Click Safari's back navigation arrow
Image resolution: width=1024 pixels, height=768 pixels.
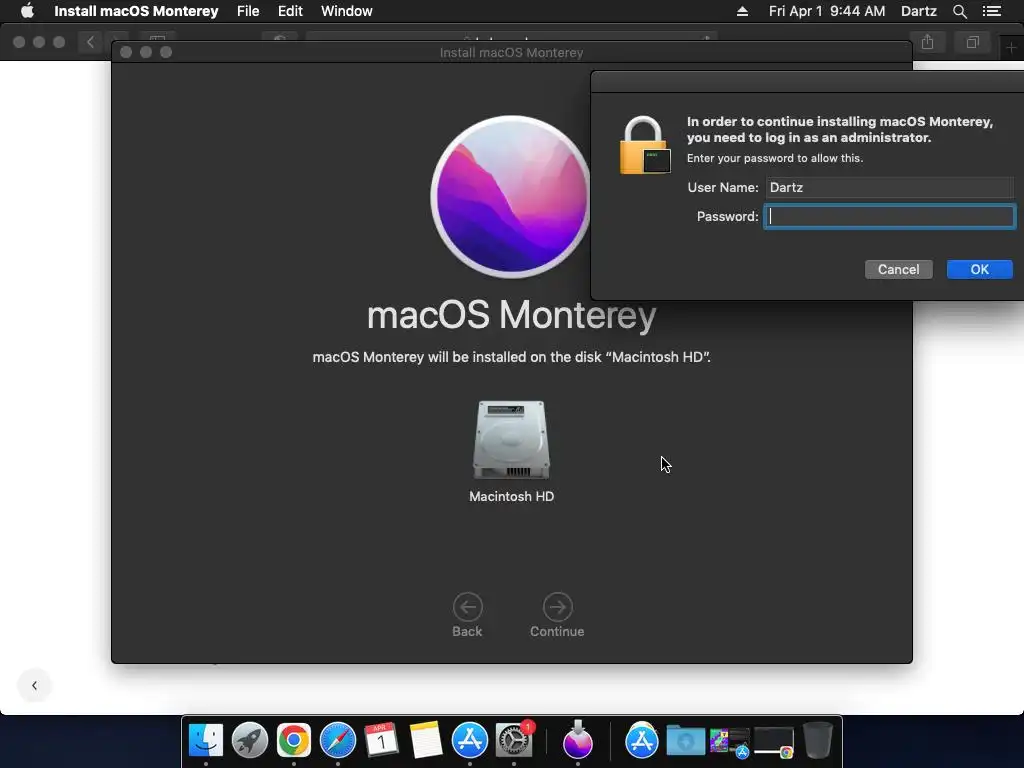(90, 42)
